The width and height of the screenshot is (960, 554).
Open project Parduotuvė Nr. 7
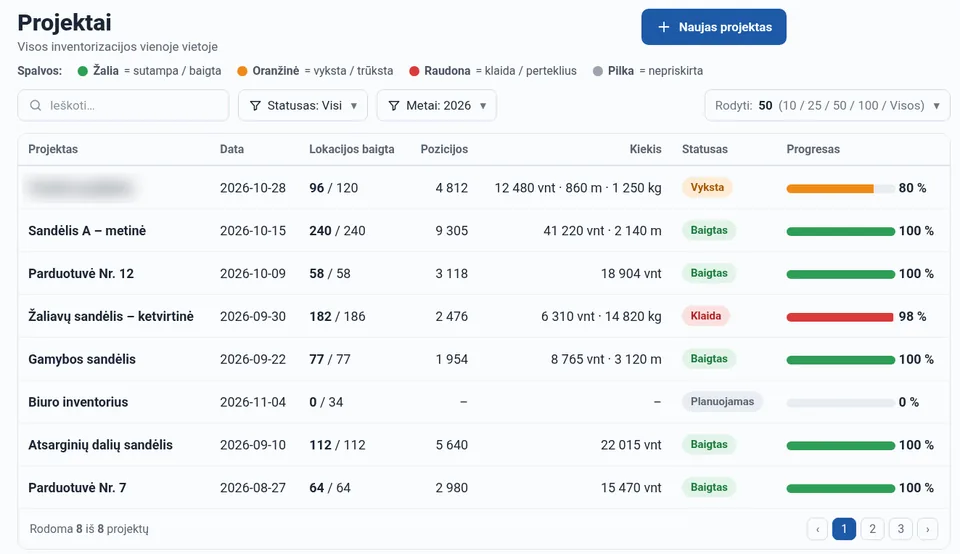pyautogui.click(x=77, y=488)
